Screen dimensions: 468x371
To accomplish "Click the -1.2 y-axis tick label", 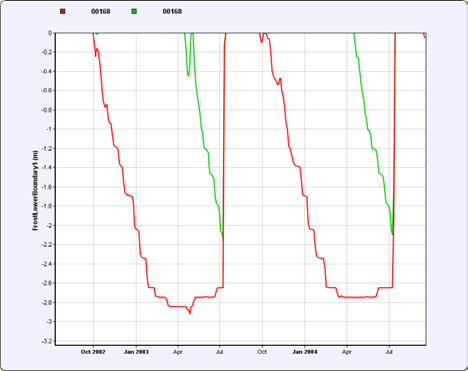I will (x=47, y=148).
